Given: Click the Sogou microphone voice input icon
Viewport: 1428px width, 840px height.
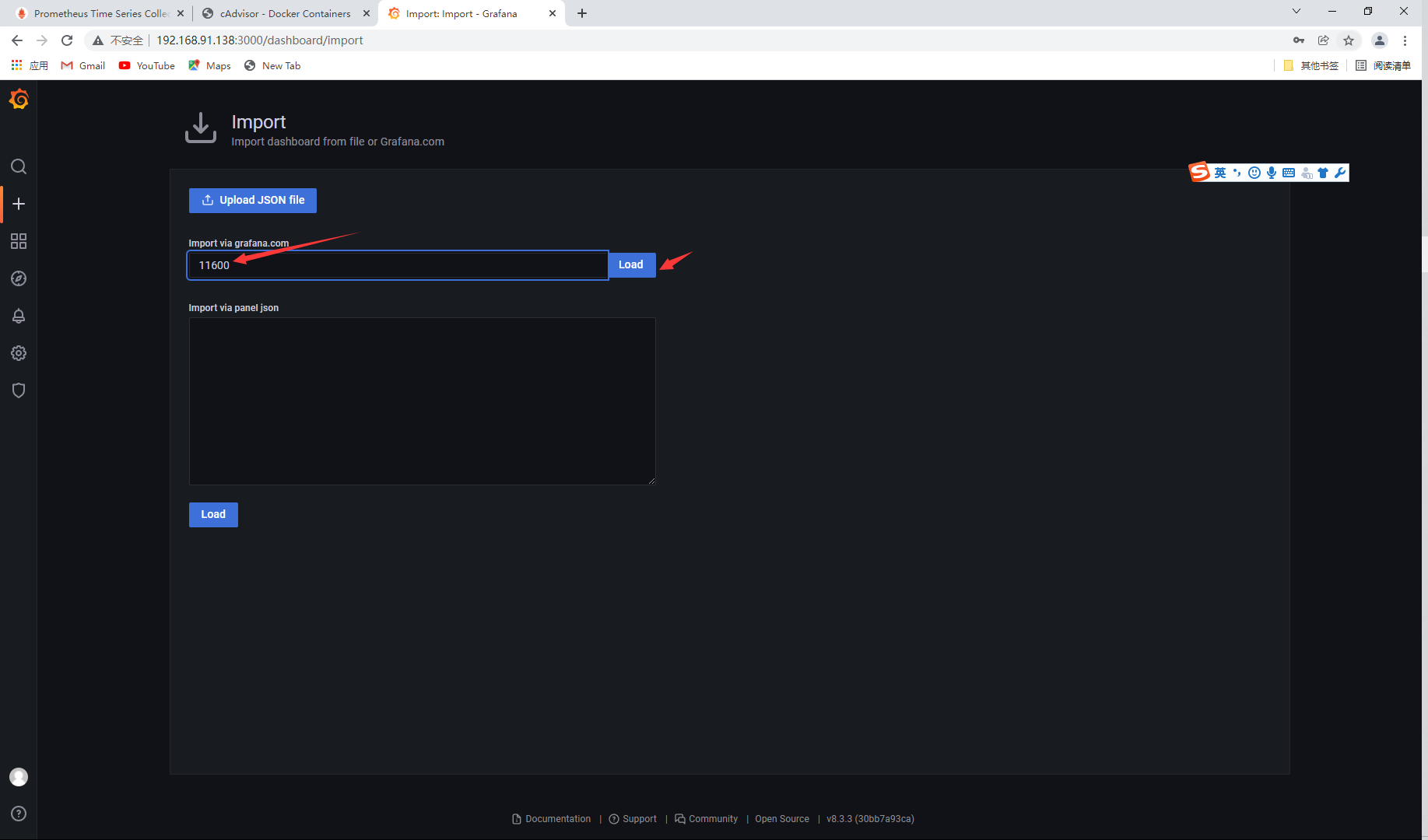Looking at the screenshot, I should [x=1272, y=173].
